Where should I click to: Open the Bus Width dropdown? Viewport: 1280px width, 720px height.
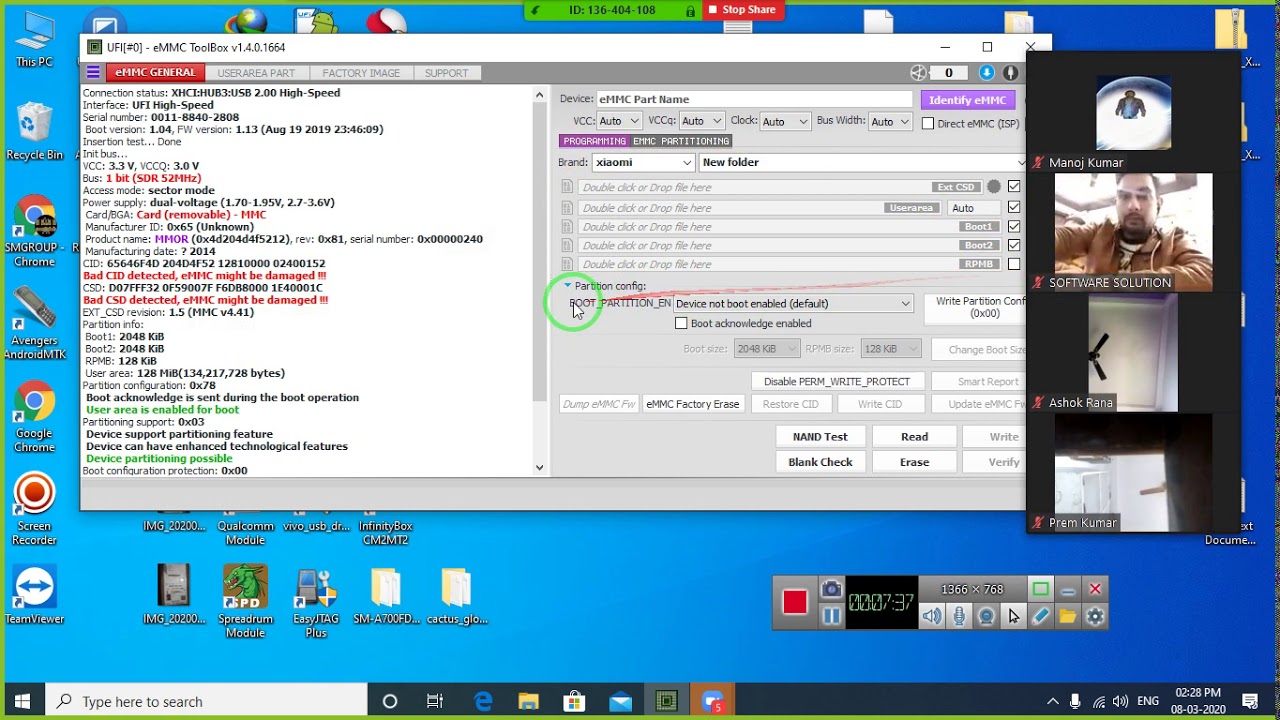[x=890, y=121]
